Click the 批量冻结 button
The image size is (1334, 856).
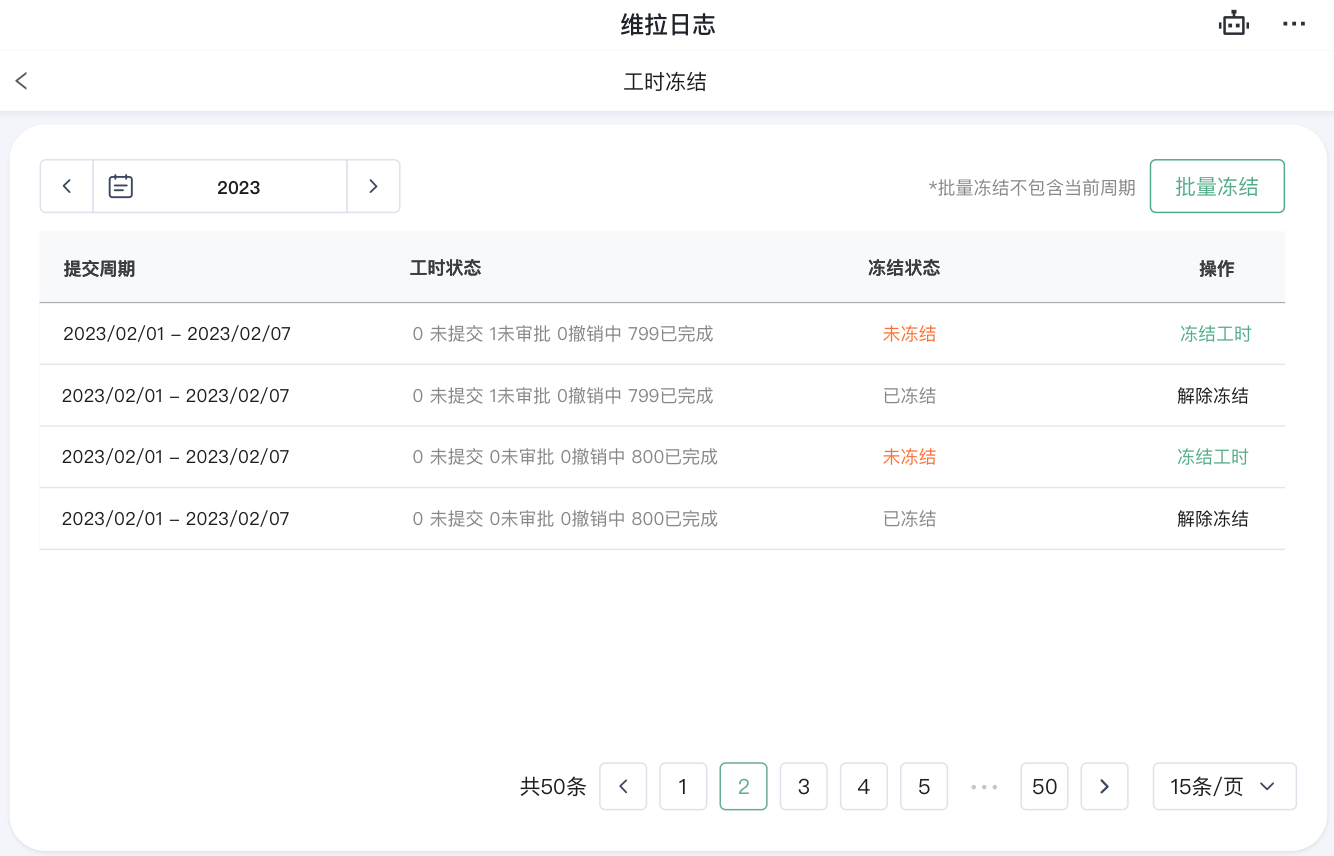[1217, 186]
